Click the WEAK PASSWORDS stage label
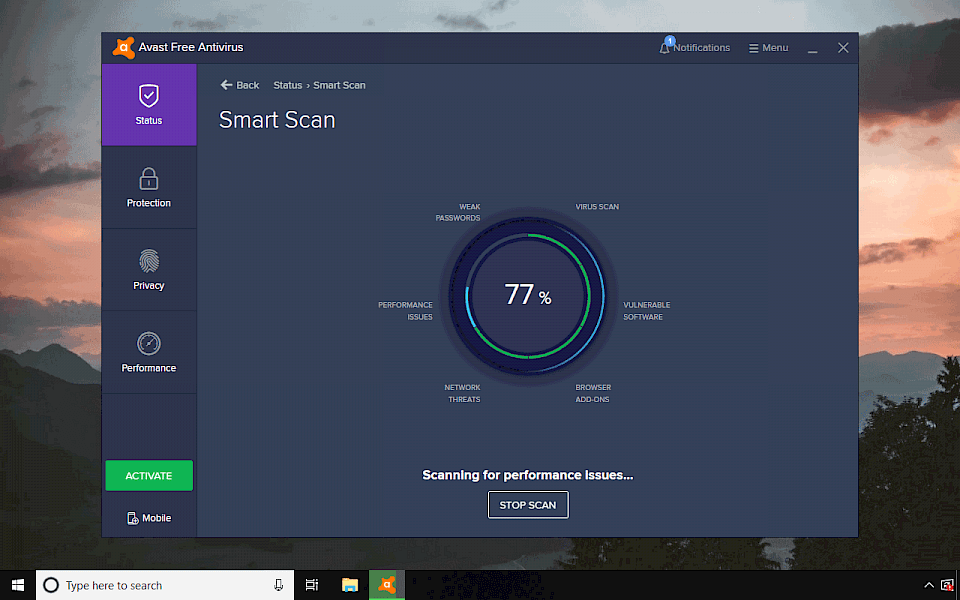This screenshot has width=960, height=600. coord(458,212)
